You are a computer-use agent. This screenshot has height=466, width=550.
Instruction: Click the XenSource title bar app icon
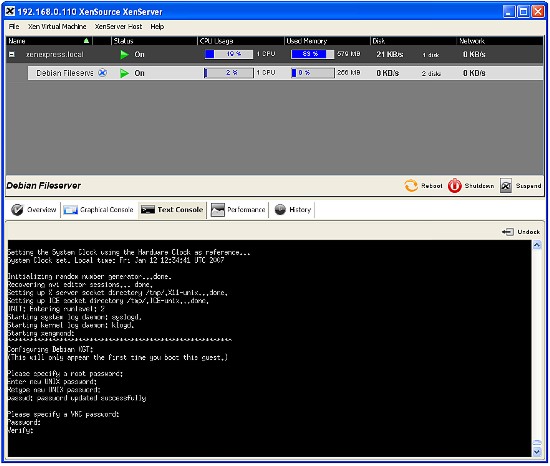pos(10,12)
